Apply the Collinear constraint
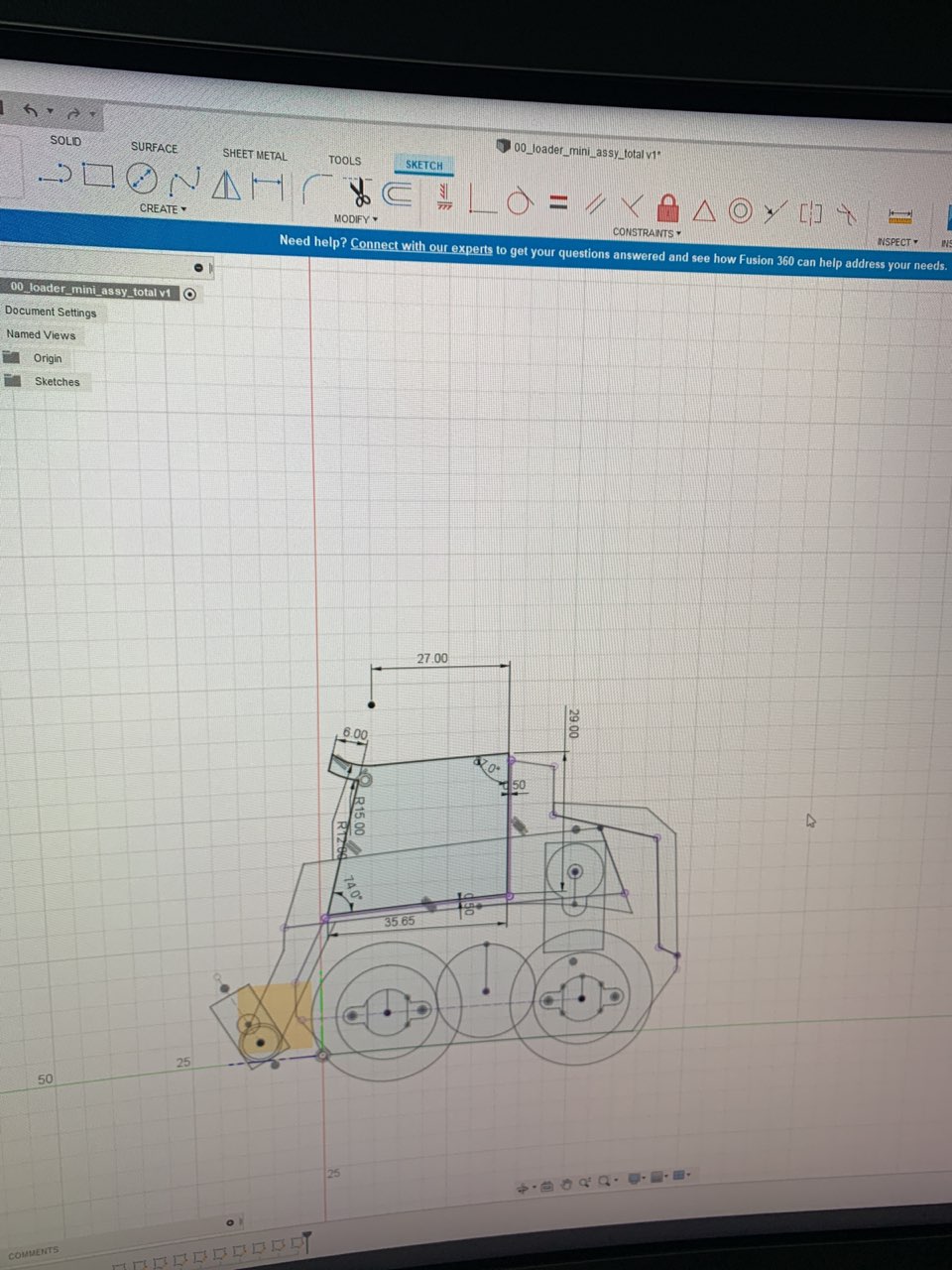Image resolution: width=952 pixels, height=1270 pixels. (x=775, y=211)
